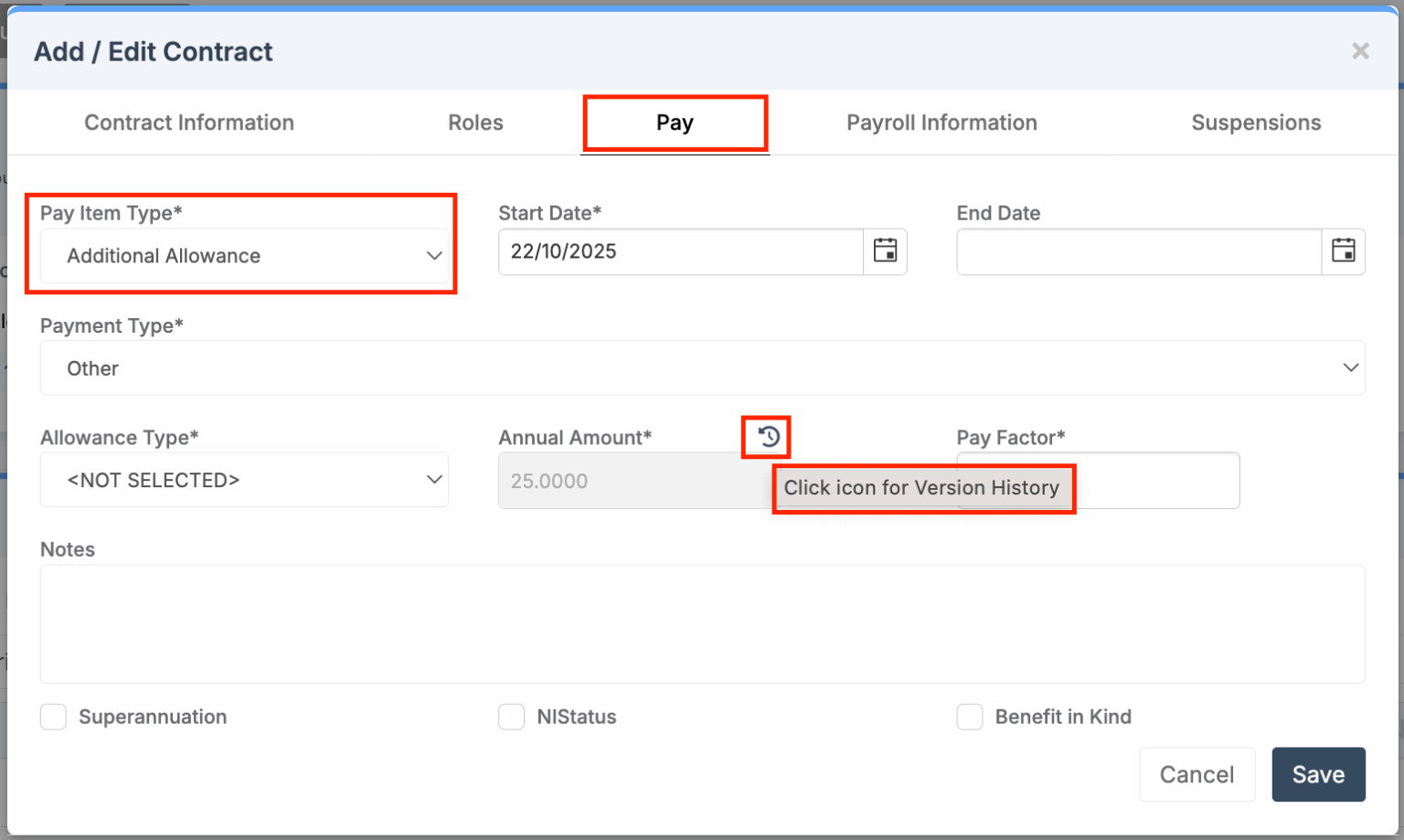Close the Add / Edit Contract dialog
Image resolution: width=1404 pixels, height=840 pixels.
pos(1361,51)
